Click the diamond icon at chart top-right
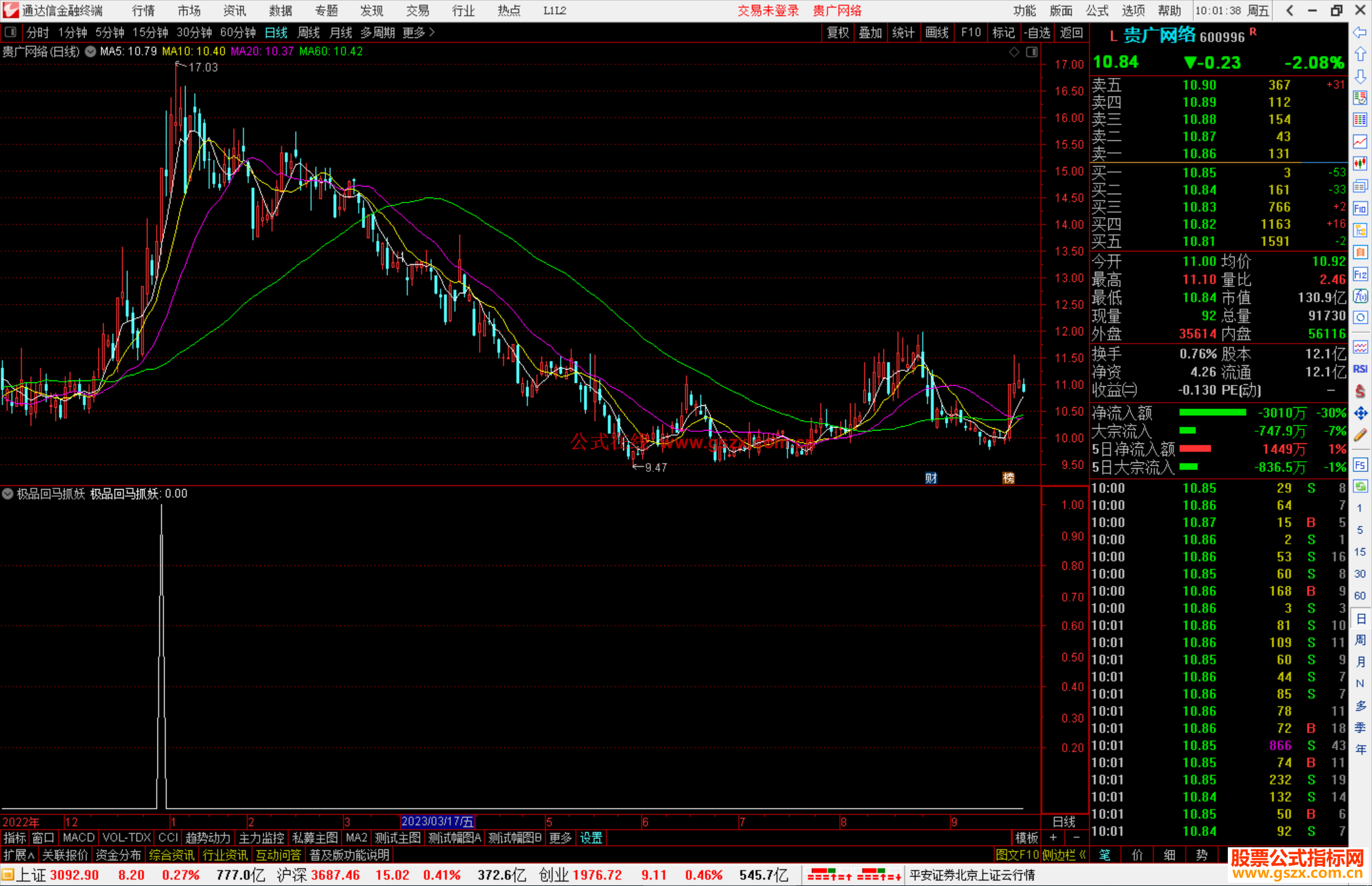The height and width of the screenshot is (886, 1372). point(1014,51)
